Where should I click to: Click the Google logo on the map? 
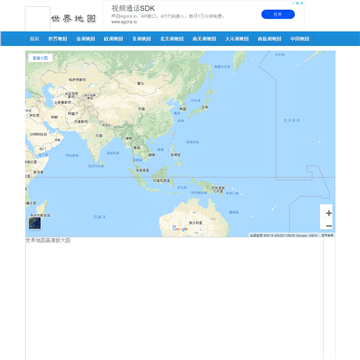(x=180, y=229)
